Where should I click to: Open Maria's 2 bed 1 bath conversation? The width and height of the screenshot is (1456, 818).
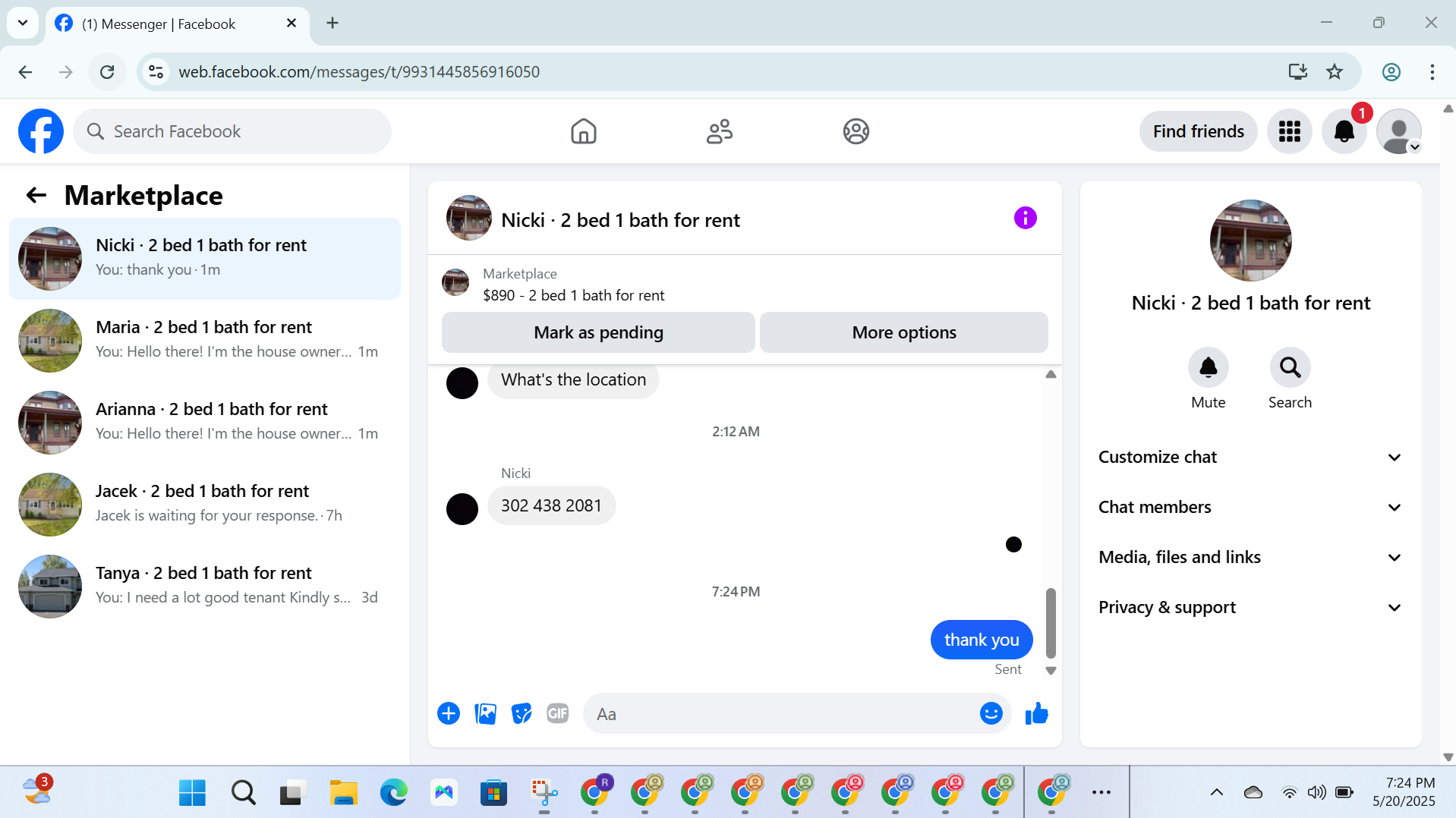205,341
